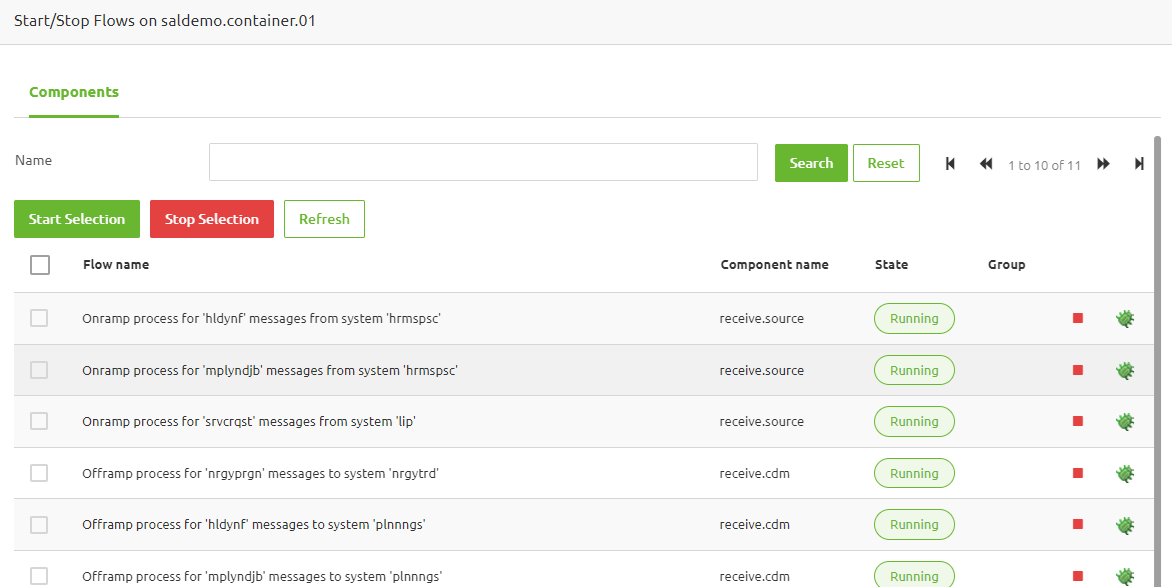The width and height of the screenshot is (1172, 587).
Task: Toggle the select-all checkbox in the header row
Action: (x=40, y=264)
